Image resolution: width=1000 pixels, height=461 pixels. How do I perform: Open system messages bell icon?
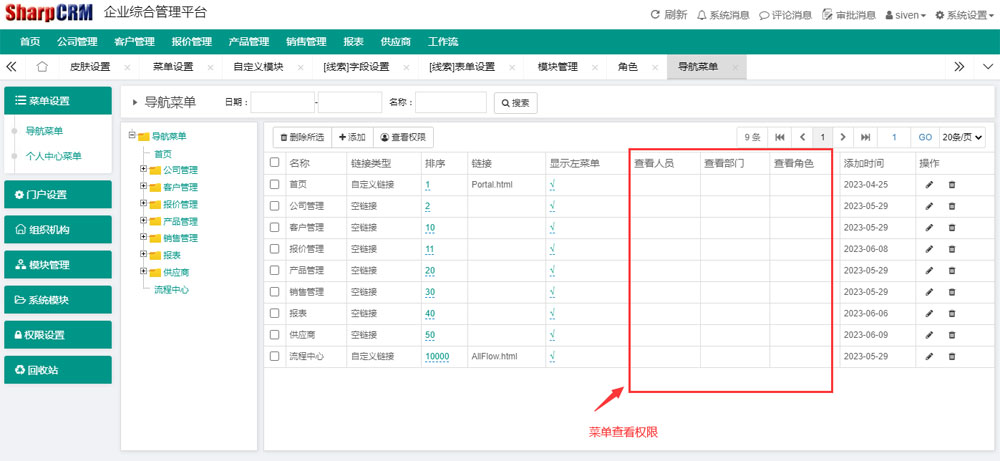[x=702, y=15]
